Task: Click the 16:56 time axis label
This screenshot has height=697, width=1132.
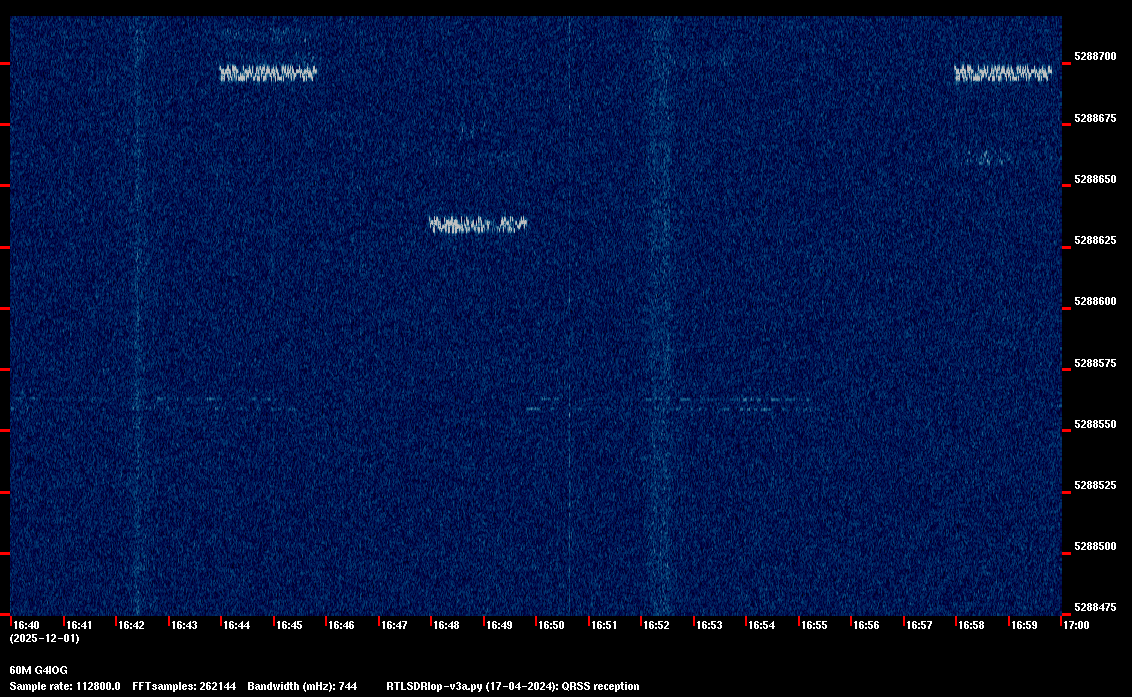Action: click(866, 625)
